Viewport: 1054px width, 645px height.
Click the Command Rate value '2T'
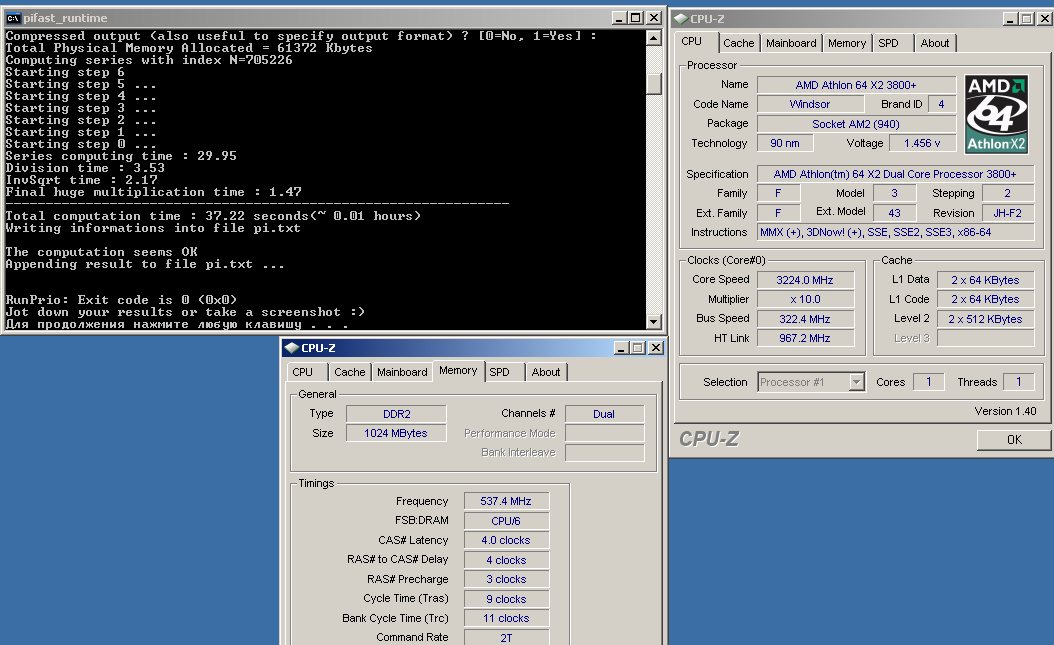coord(506,638)
